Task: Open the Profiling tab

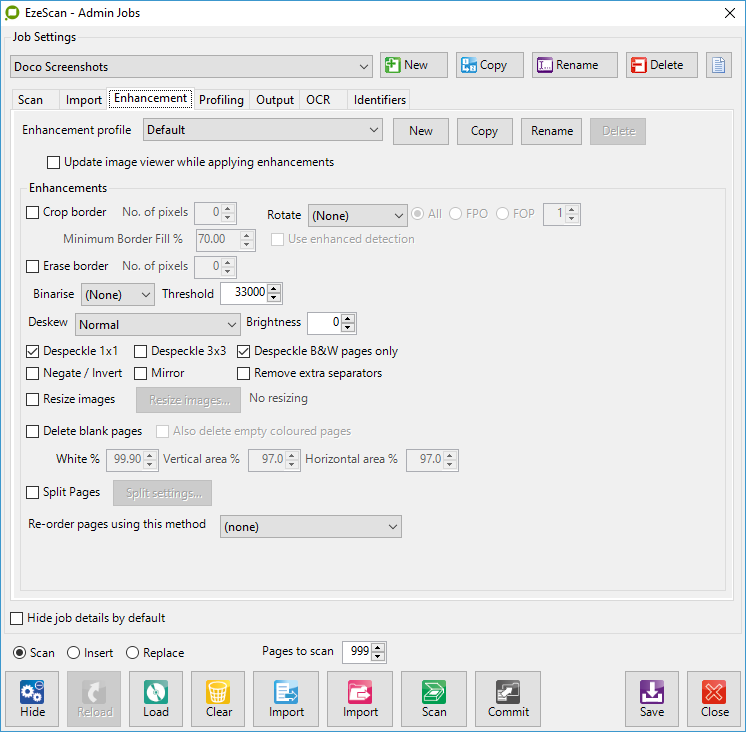Action: point(221,100)
